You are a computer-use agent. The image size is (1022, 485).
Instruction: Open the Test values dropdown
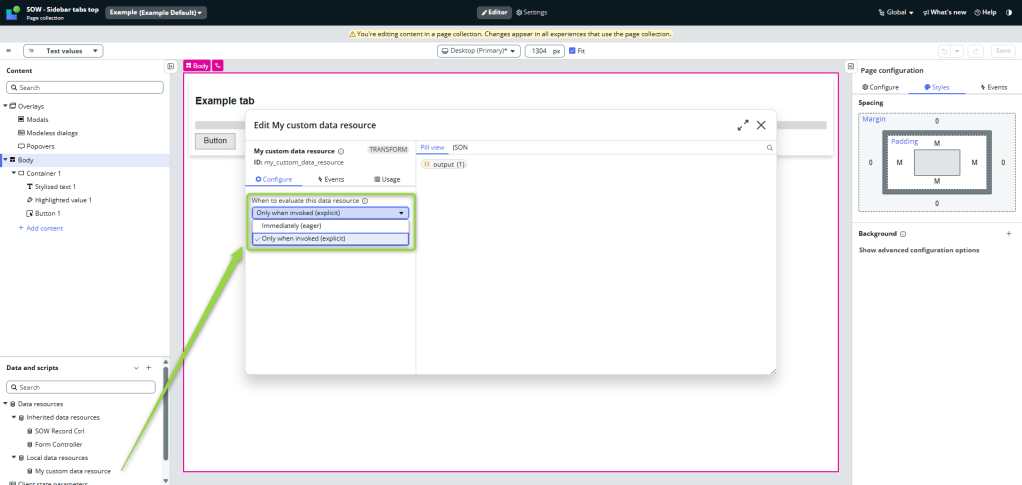(x=63, y=51)
